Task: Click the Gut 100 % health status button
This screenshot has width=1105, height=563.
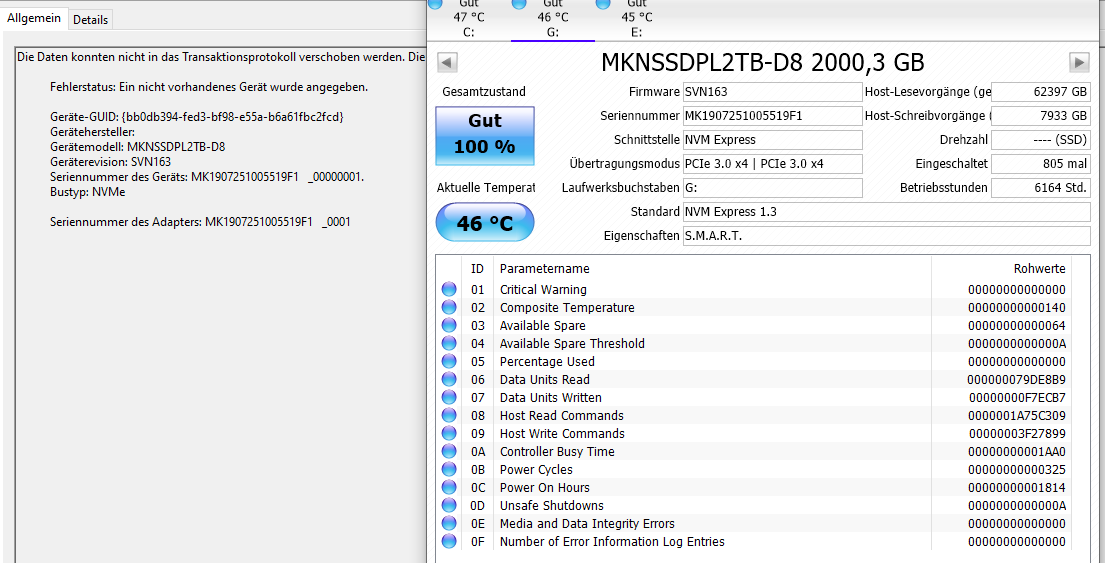Action: point(485,135)
